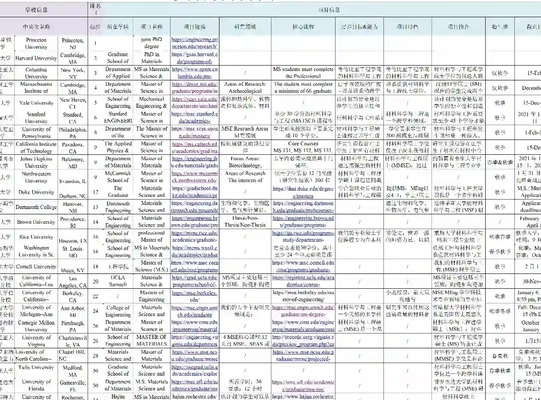Select the University of North Carolina cell
The height and width of the screenshot is (400, 541).
[36, 355]
